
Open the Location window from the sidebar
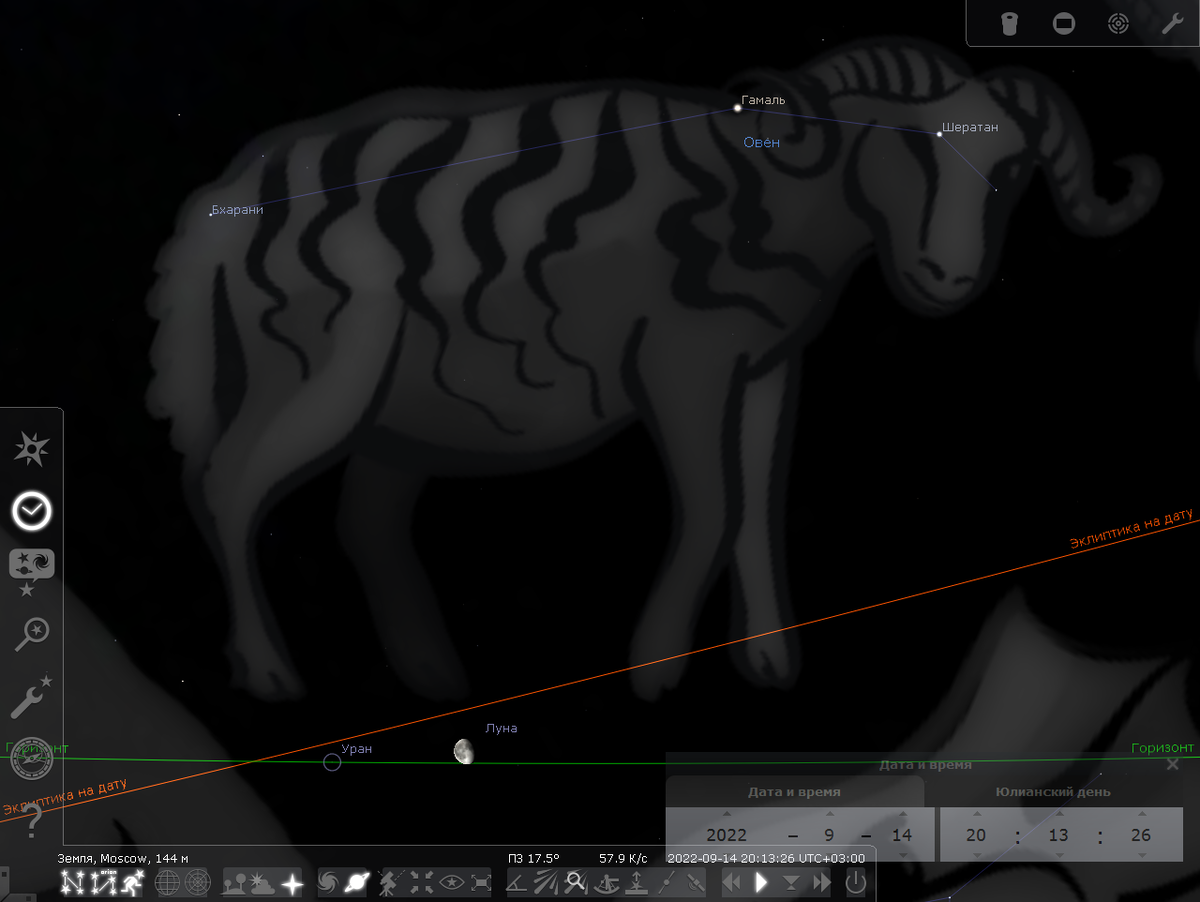(x=32, y=451)
